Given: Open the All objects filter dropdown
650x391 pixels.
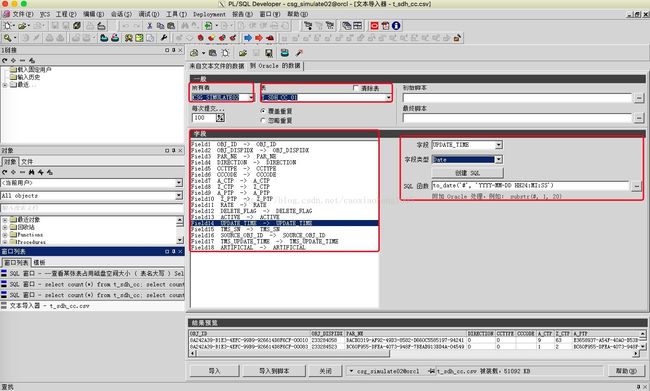Looking at the screenshot, I should tap(179, 195).
